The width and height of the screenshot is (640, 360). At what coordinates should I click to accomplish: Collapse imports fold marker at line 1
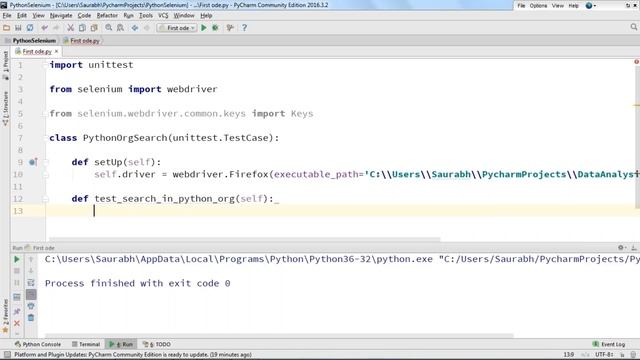pos(46,65)
